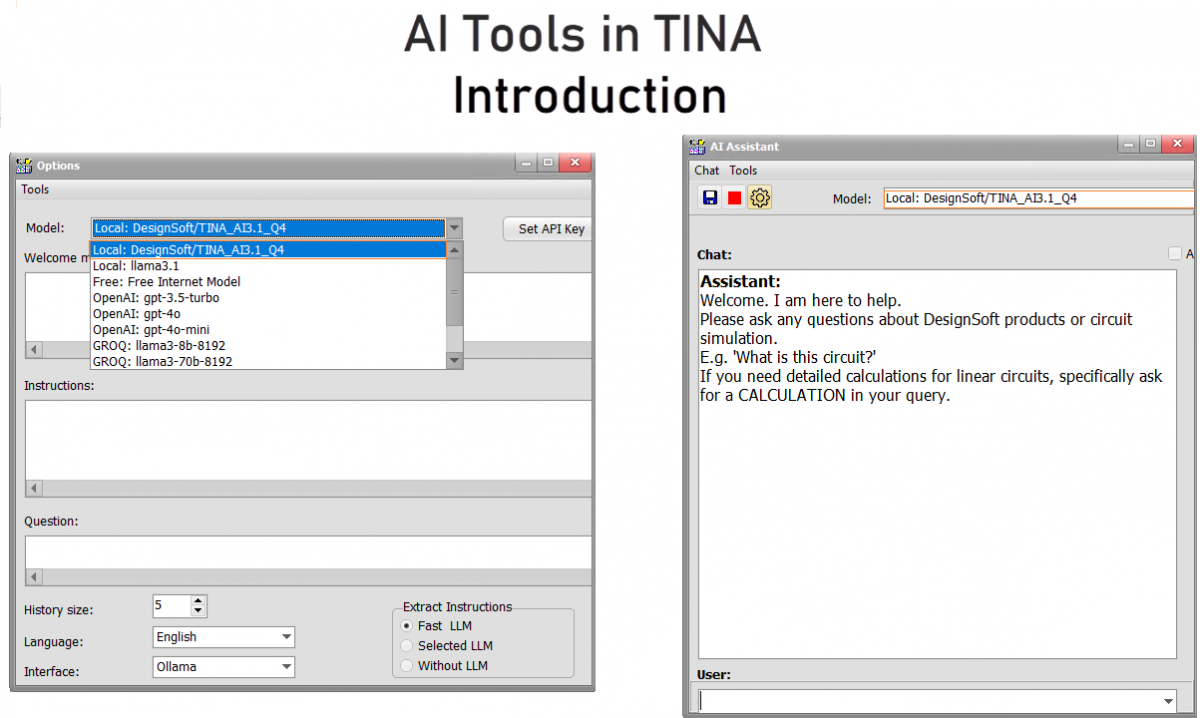Click the History size number field
Viewport: 1200px width, 718px height.
[171, 606]
